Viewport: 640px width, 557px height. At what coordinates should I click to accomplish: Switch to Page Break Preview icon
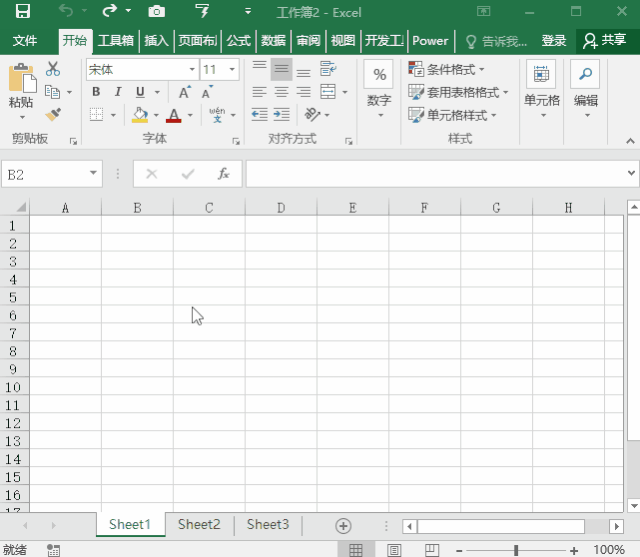pyautogui.click(x=432, y=550)
